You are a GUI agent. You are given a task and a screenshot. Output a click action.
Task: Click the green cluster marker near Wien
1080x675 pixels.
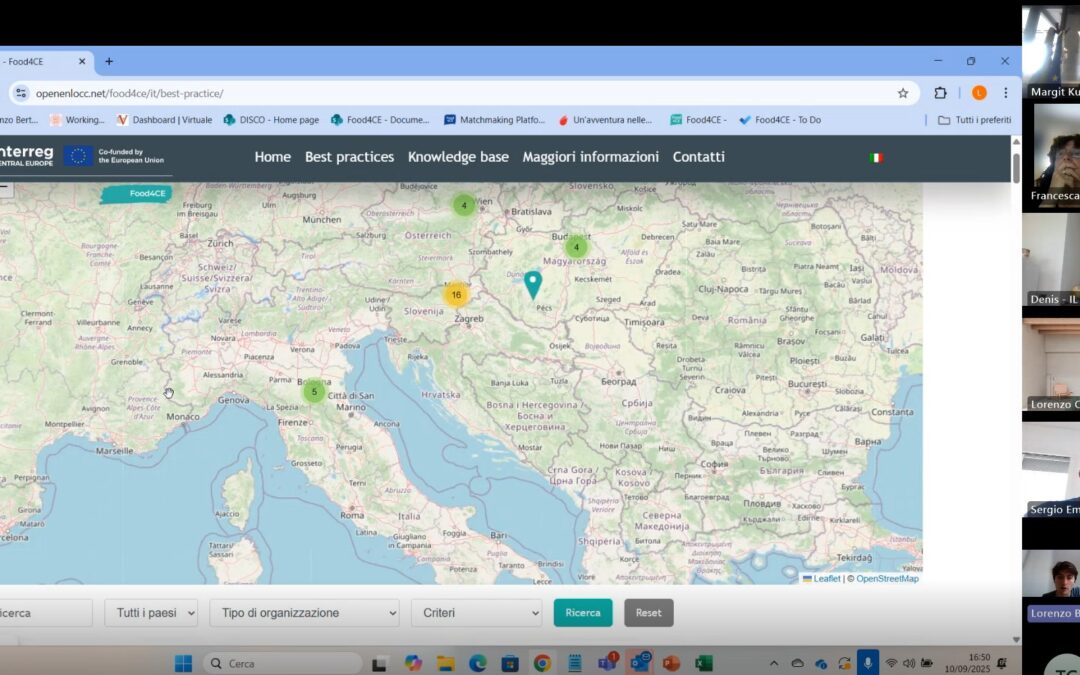[463, 204]
